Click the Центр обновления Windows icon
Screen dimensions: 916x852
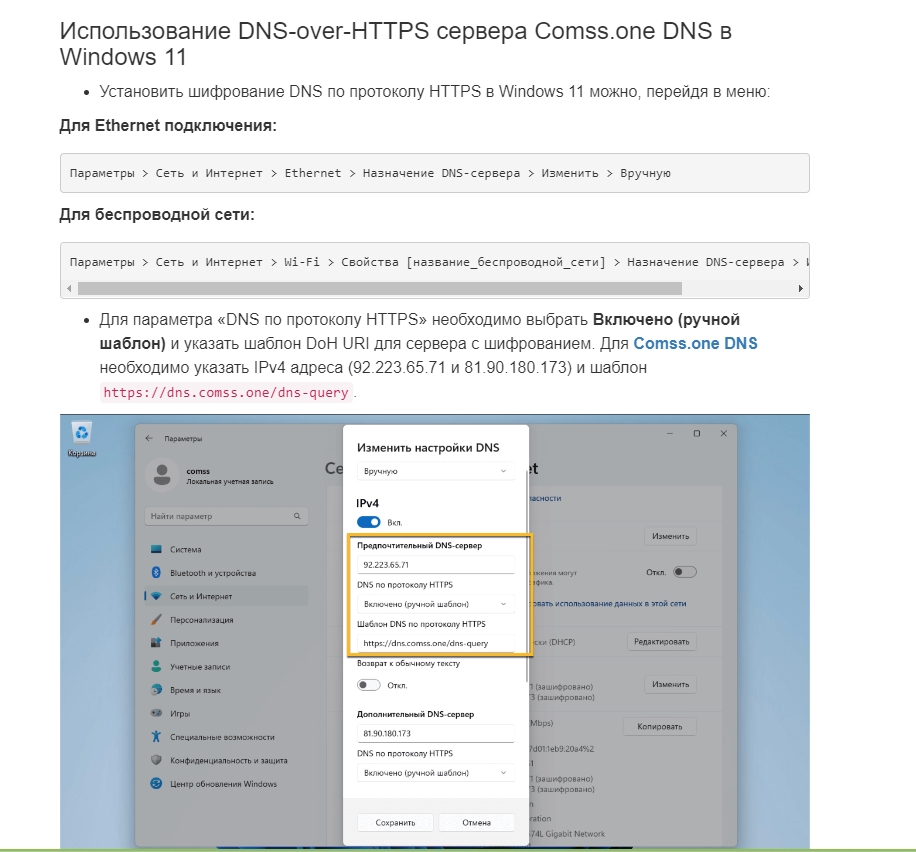point(156,783)
